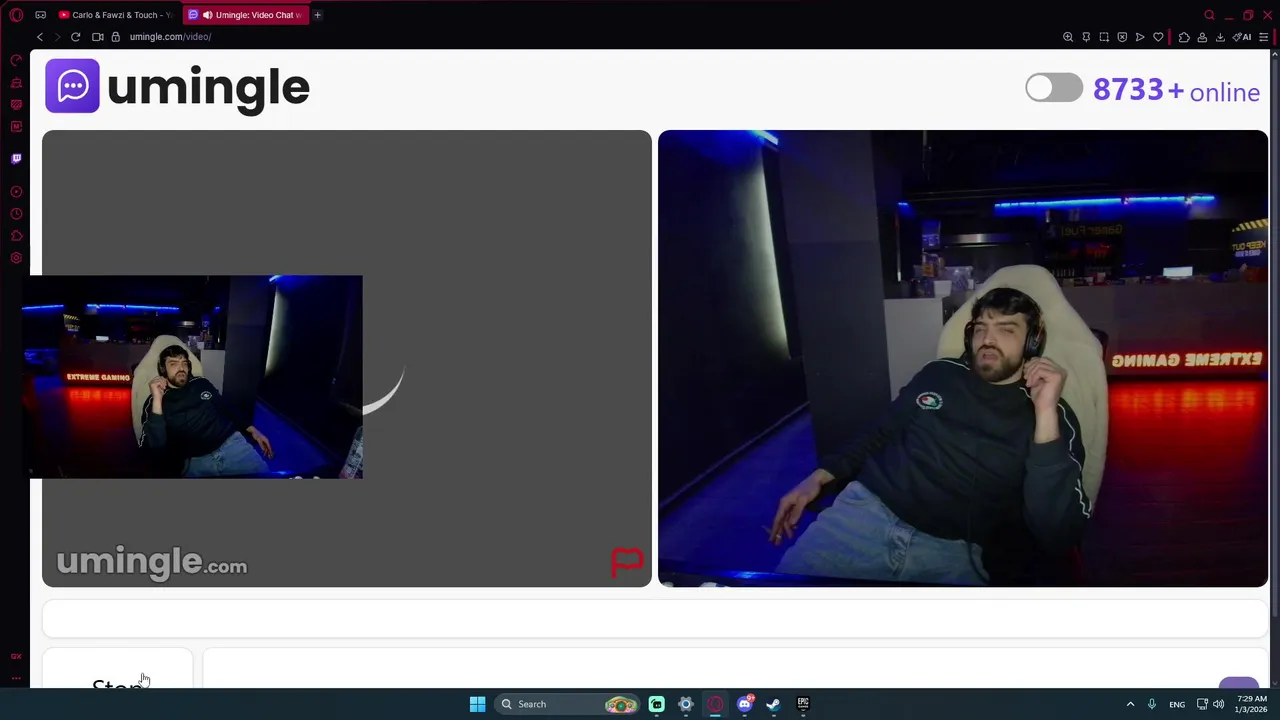Open the settings gear app in taskbar
1280x720 pixels.
coord(686,704)
